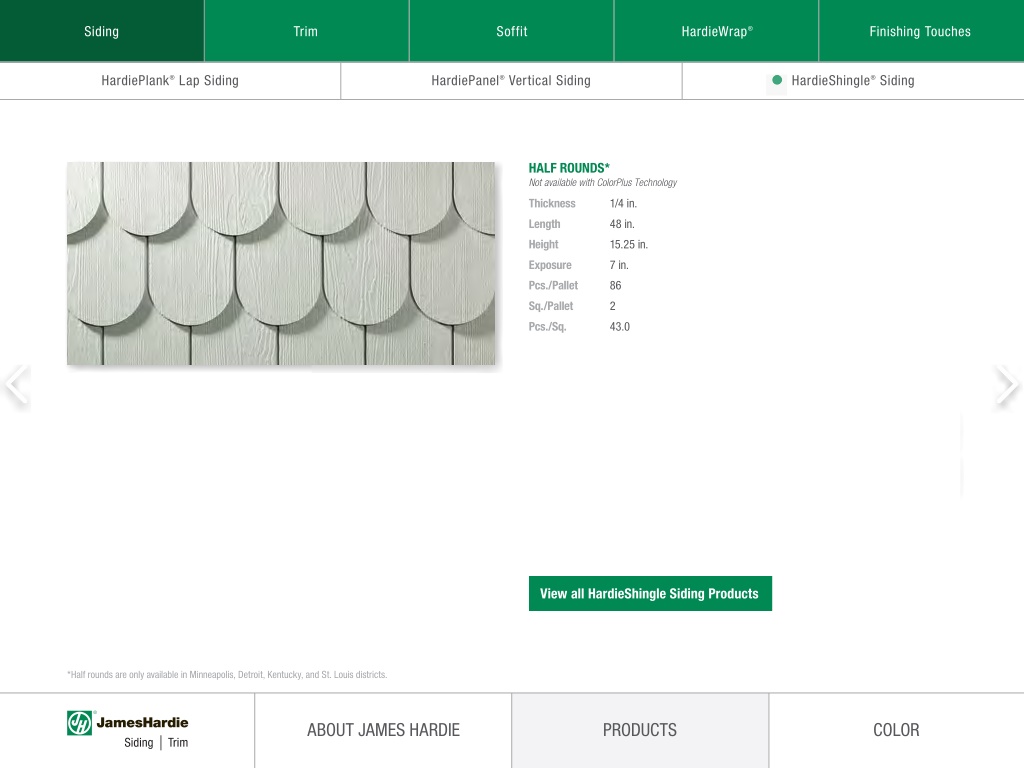1024x768 pixels.
Task: Click the Thickness value '1/4 in.'
Action: tap(623, 204)
